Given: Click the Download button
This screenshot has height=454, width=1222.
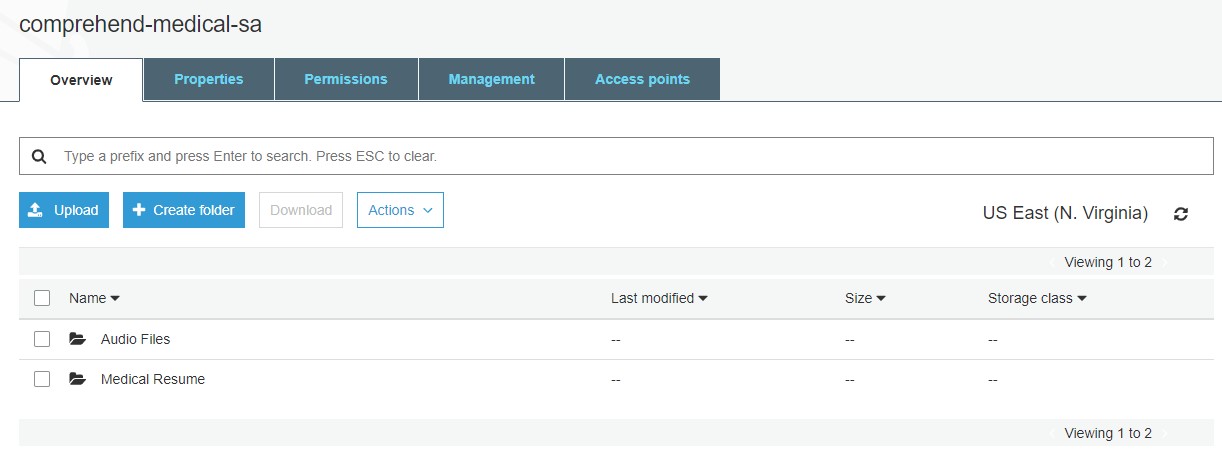Looking at the screenshot, I should [301, 210].
